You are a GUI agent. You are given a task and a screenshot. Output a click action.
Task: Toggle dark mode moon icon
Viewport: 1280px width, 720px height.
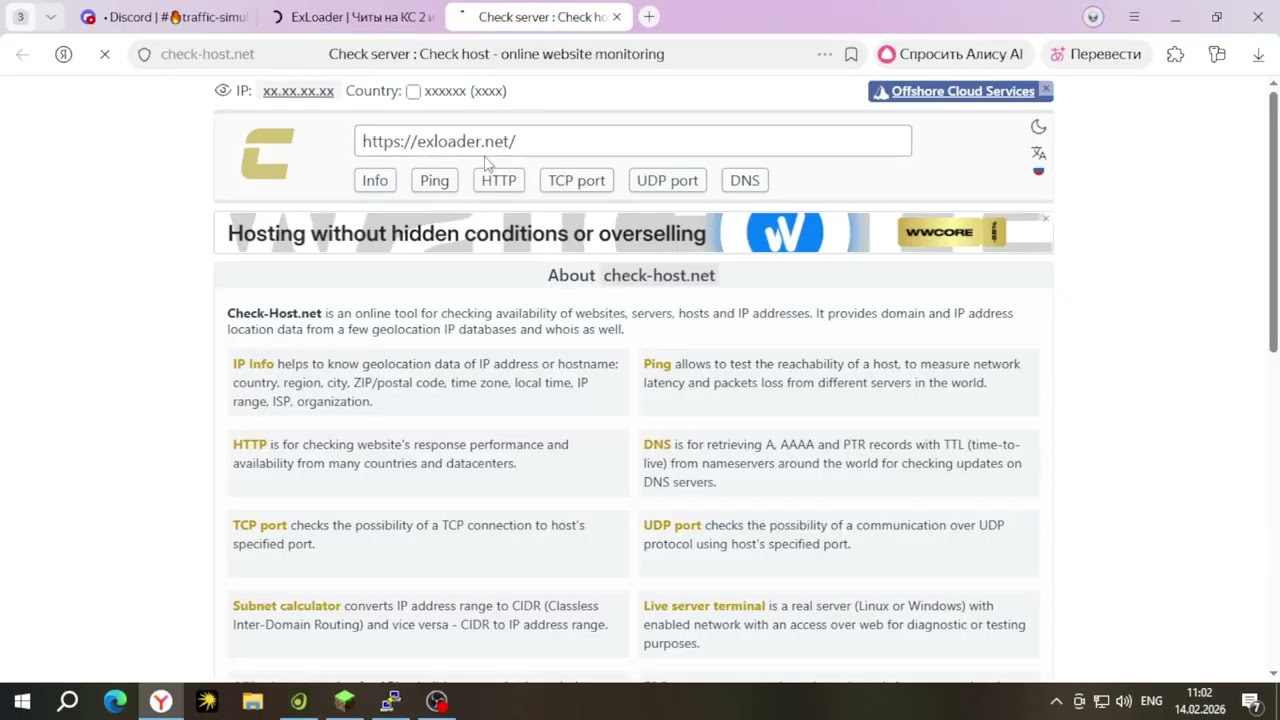click(1039, 127)
